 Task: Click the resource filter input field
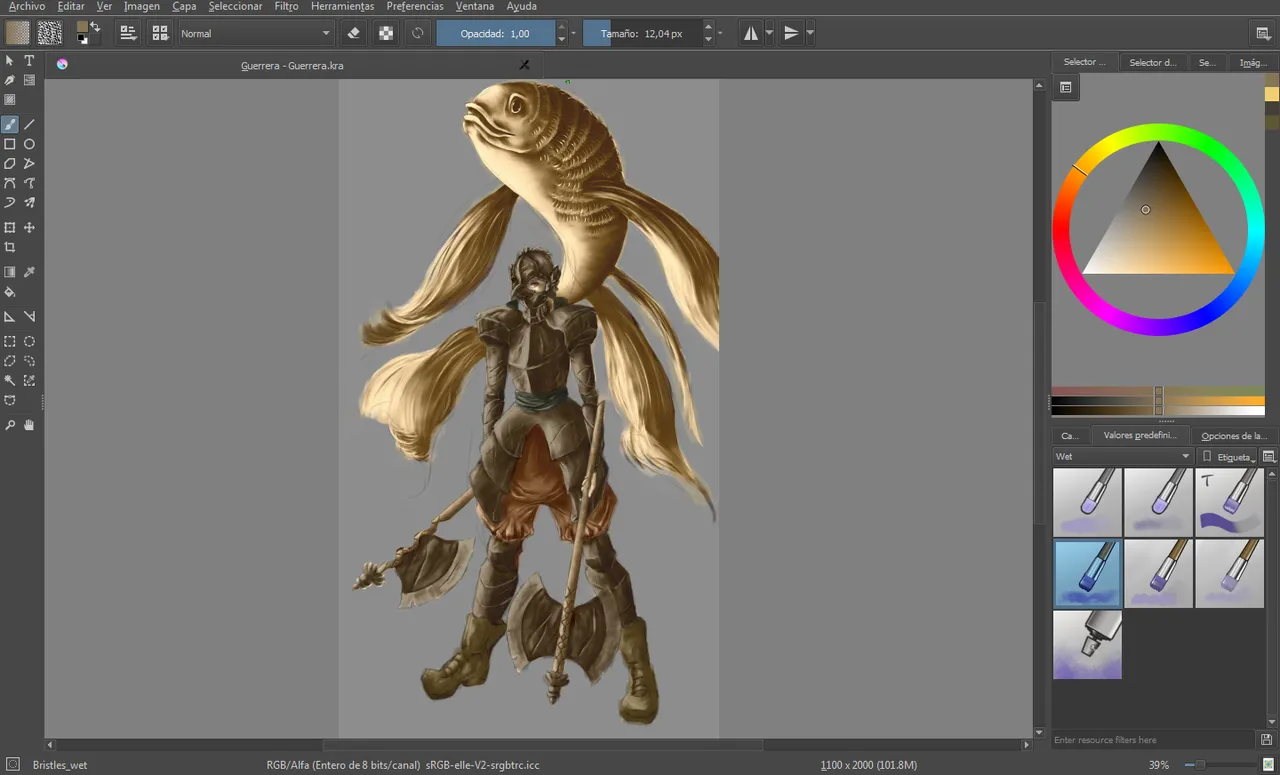click(x=1152, y=740)
